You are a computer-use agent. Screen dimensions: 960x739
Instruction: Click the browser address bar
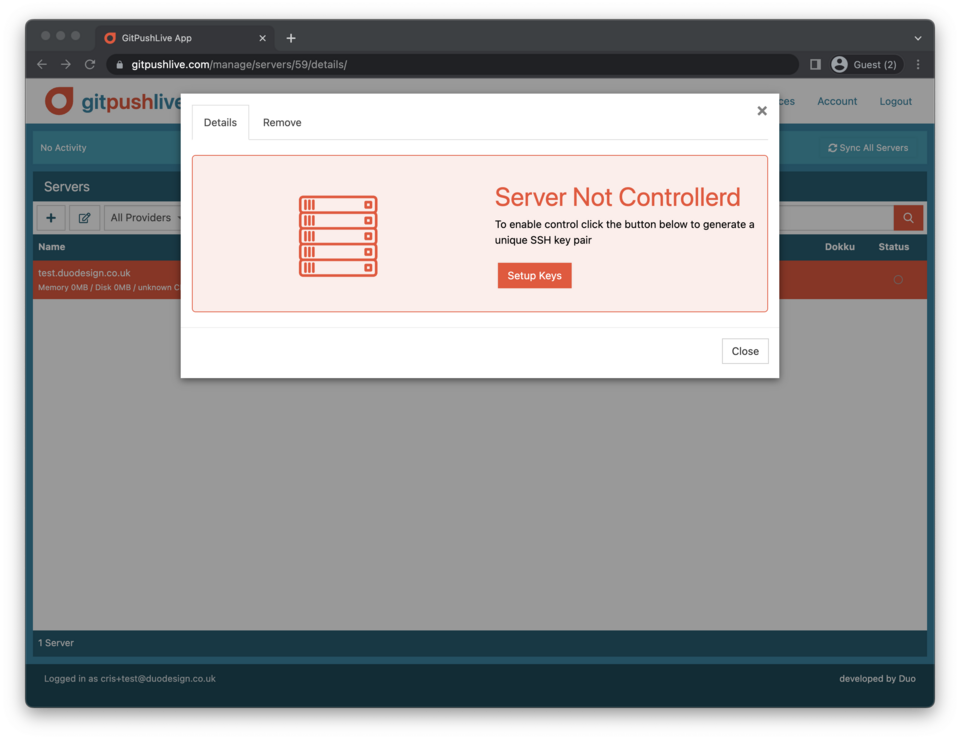[x=452, y=64]
